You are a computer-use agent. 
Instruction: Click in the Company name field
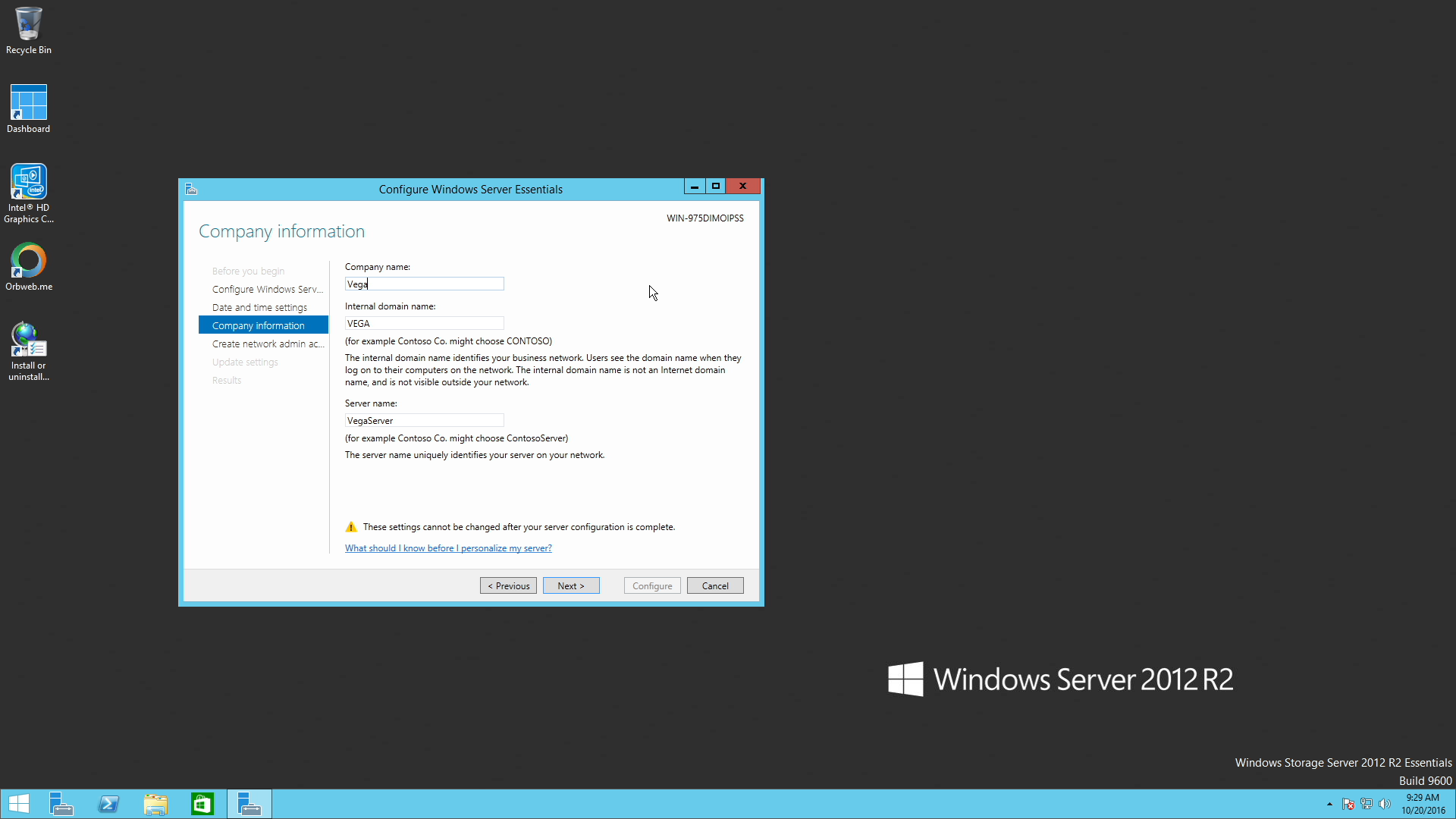[425, 284]
